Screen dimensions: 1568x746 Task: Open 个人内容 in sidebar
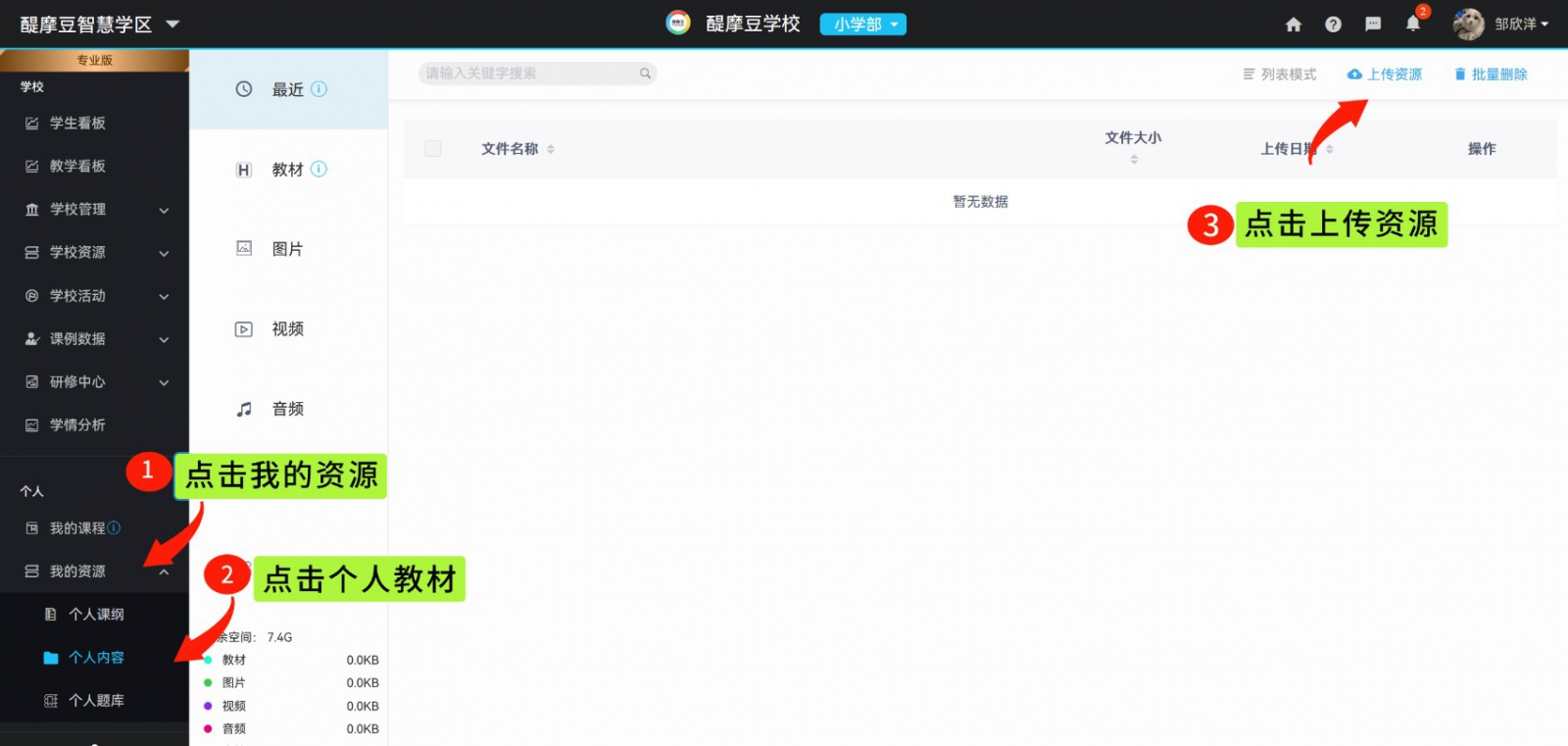pos(96,658)
